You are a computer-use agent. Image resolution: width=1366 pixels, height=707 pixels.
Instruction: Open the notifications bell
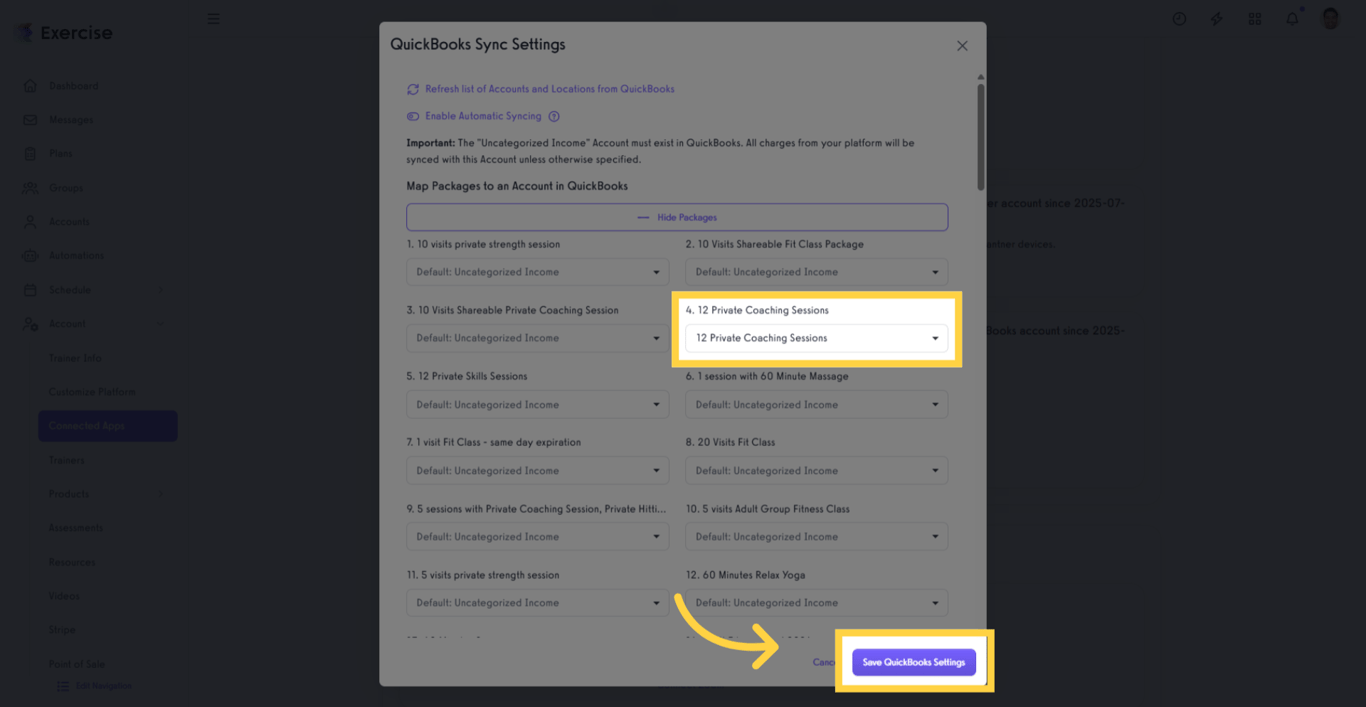(x=1292, y=19)
